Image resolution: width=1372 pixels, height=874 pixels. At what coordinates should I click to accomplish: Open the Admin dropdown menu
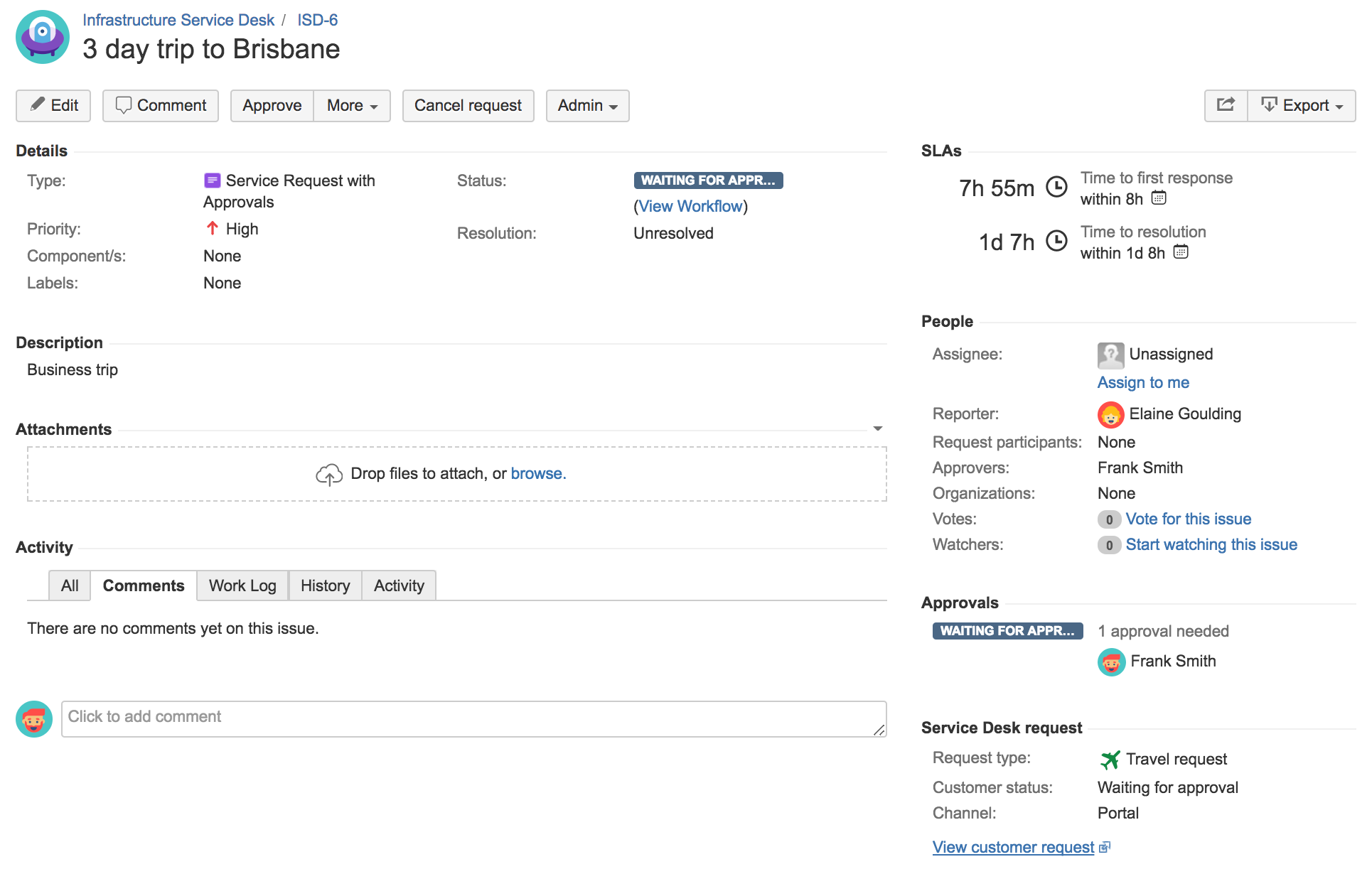(x=587, y=106)
